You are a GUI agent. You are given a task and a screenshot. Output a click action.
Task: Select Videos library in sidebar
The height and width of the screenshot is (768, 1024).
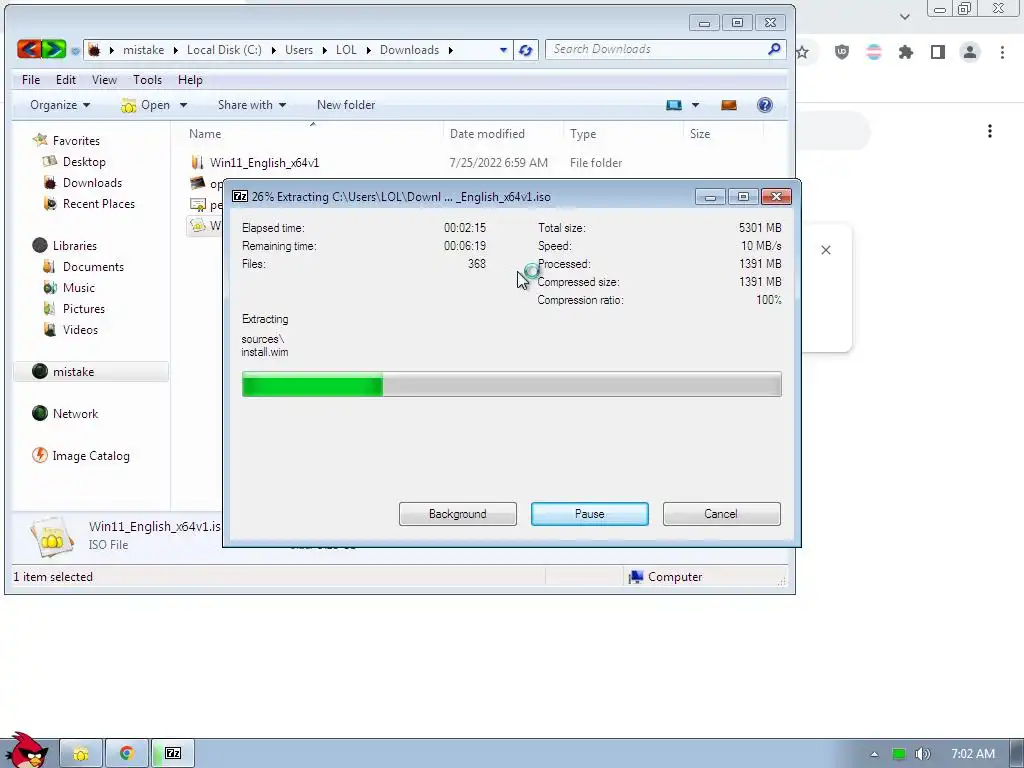point(80,330)
